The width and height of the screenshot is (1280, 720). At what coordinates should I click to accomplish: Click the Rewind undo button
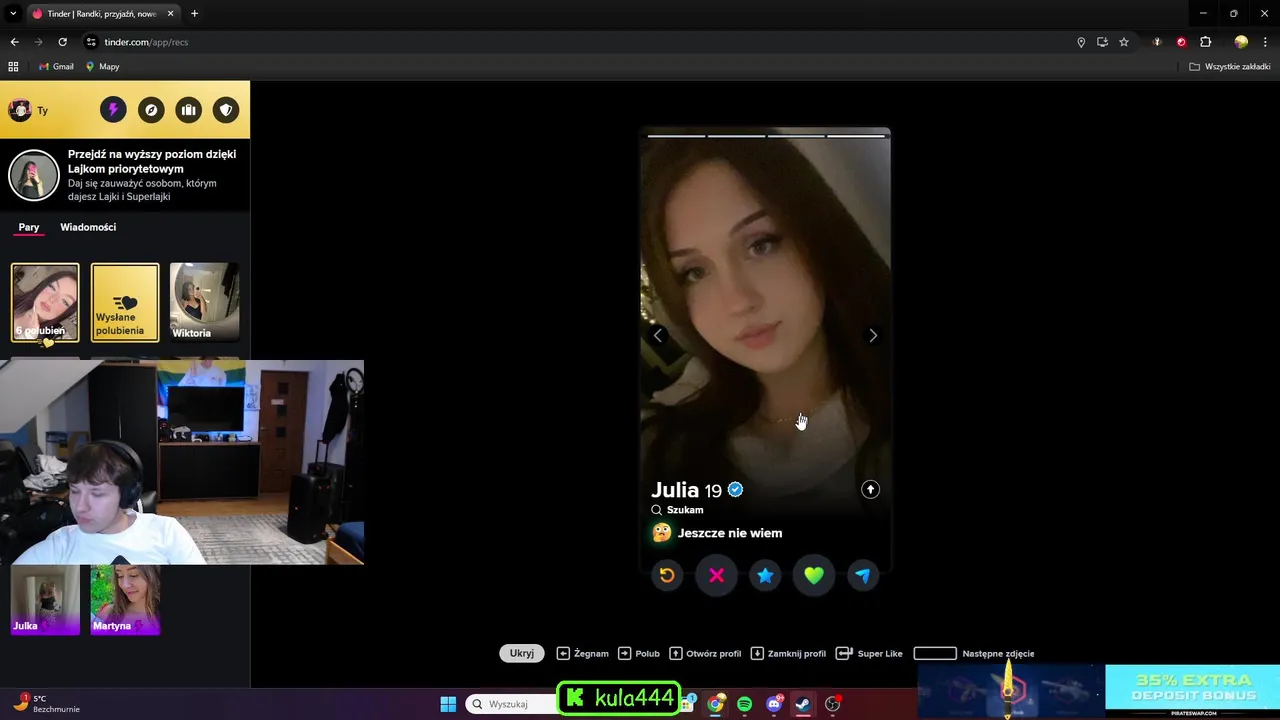pos(667,575)
